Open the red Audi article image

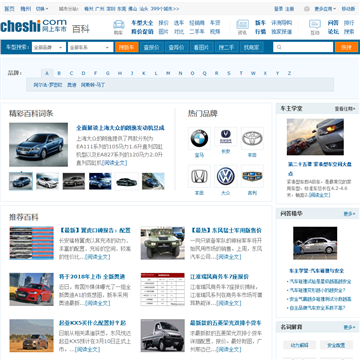point(31,289)
